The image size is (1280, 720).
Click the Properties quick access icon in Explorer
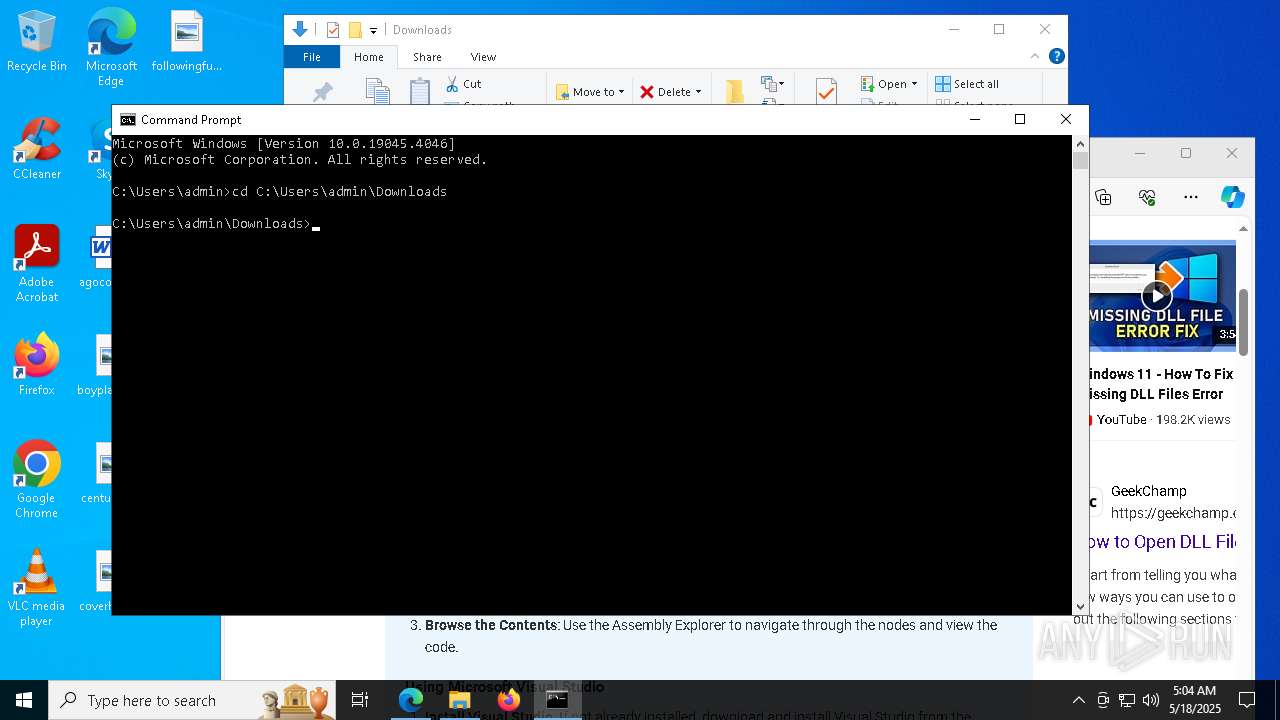[x=333, y=30]
